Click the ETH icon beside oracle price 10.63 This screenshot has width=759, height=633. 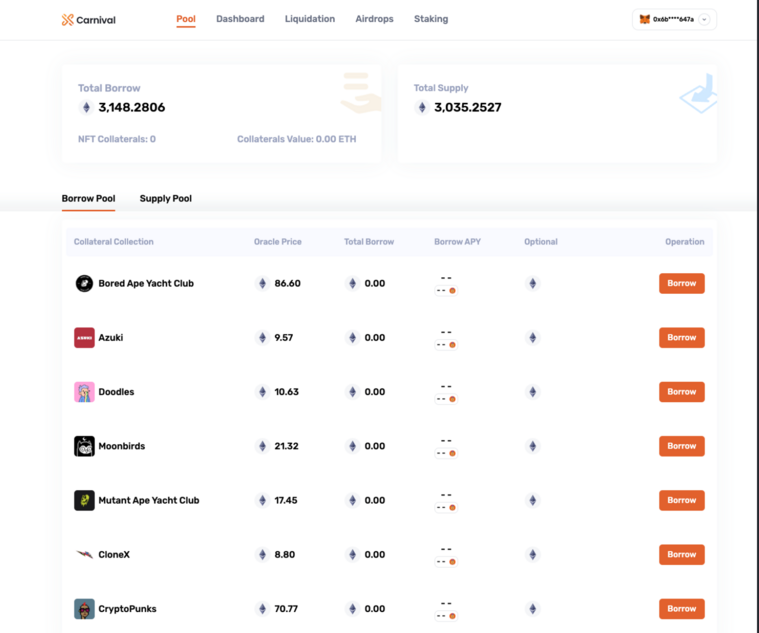262,392
